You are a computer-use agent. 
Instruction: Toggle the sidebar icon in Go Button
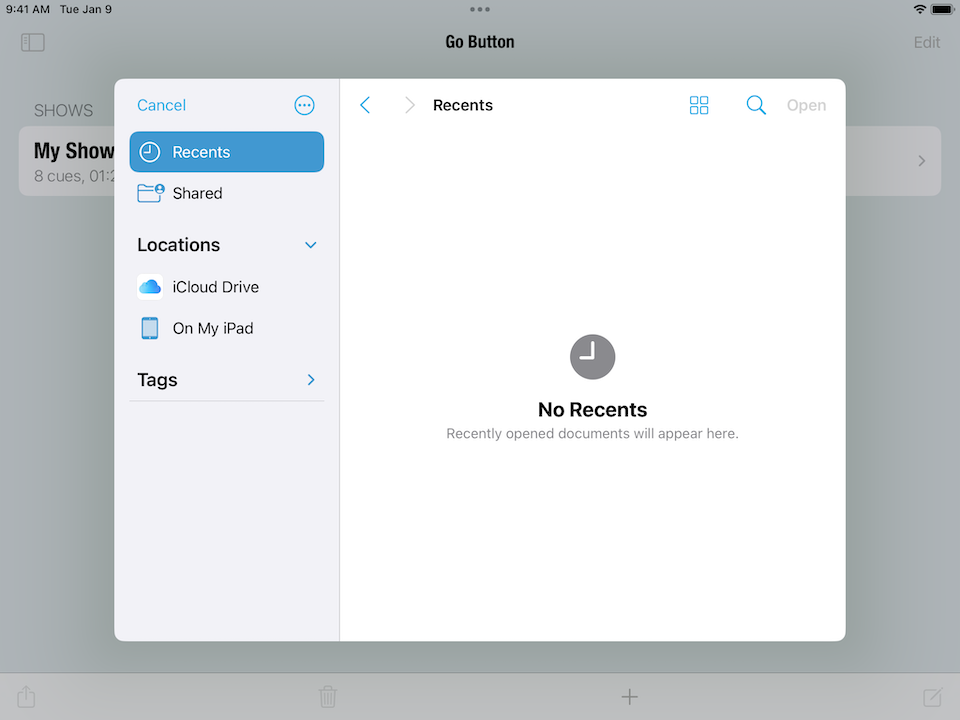(33, 42)
